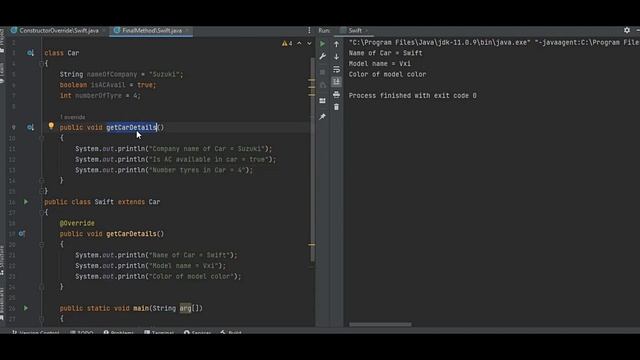Open Run panel settings gear icon
The width and height of the screenshot is (640, 360).
click(627, 30)
